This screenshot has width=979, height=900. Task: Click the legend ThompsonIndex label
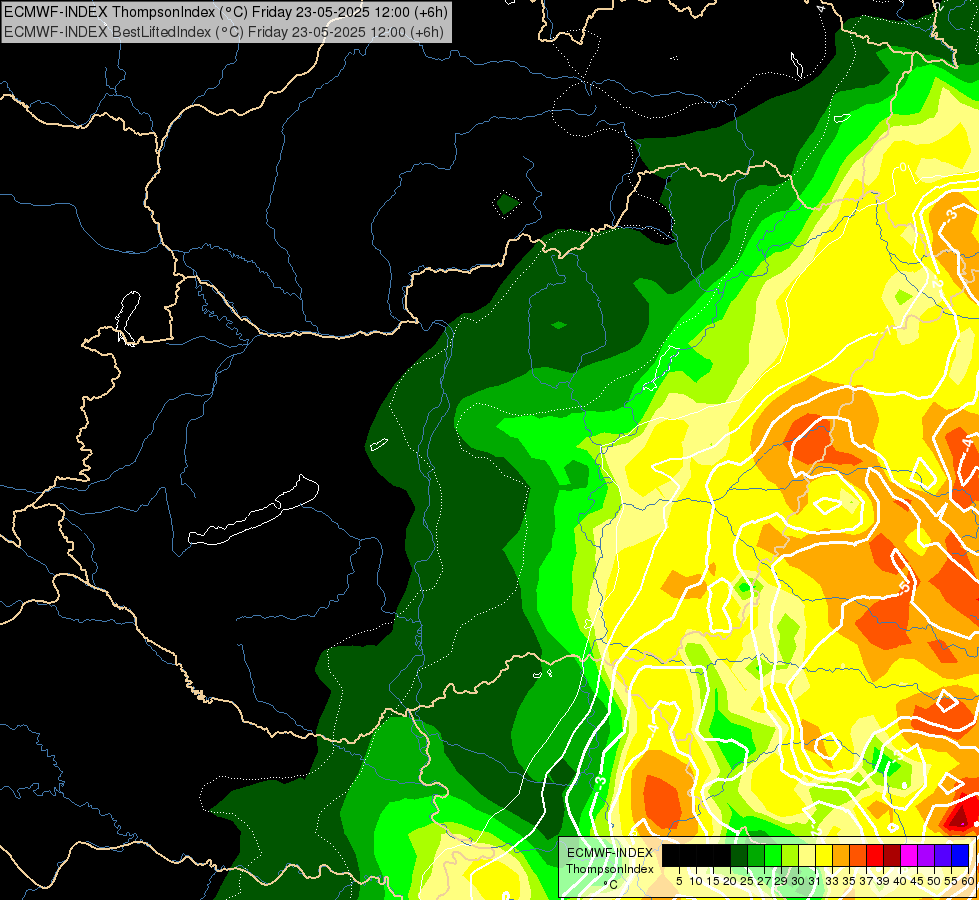[x=610, y=869]
